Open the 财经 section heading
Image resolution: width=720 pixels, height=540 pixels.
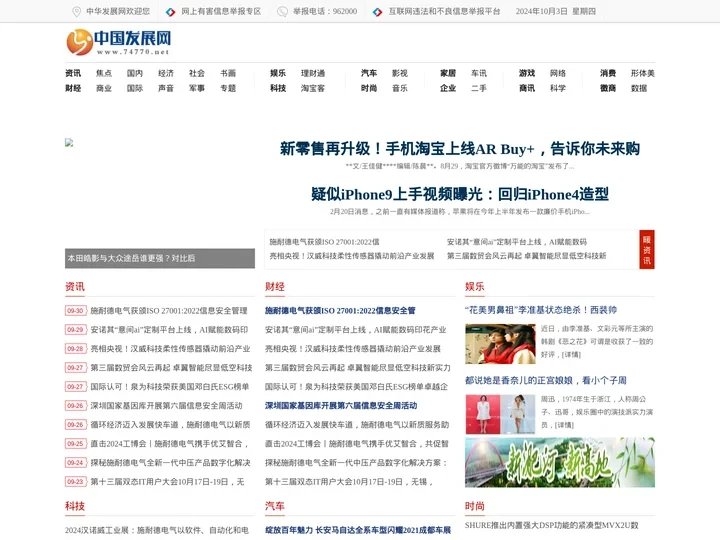275,287
